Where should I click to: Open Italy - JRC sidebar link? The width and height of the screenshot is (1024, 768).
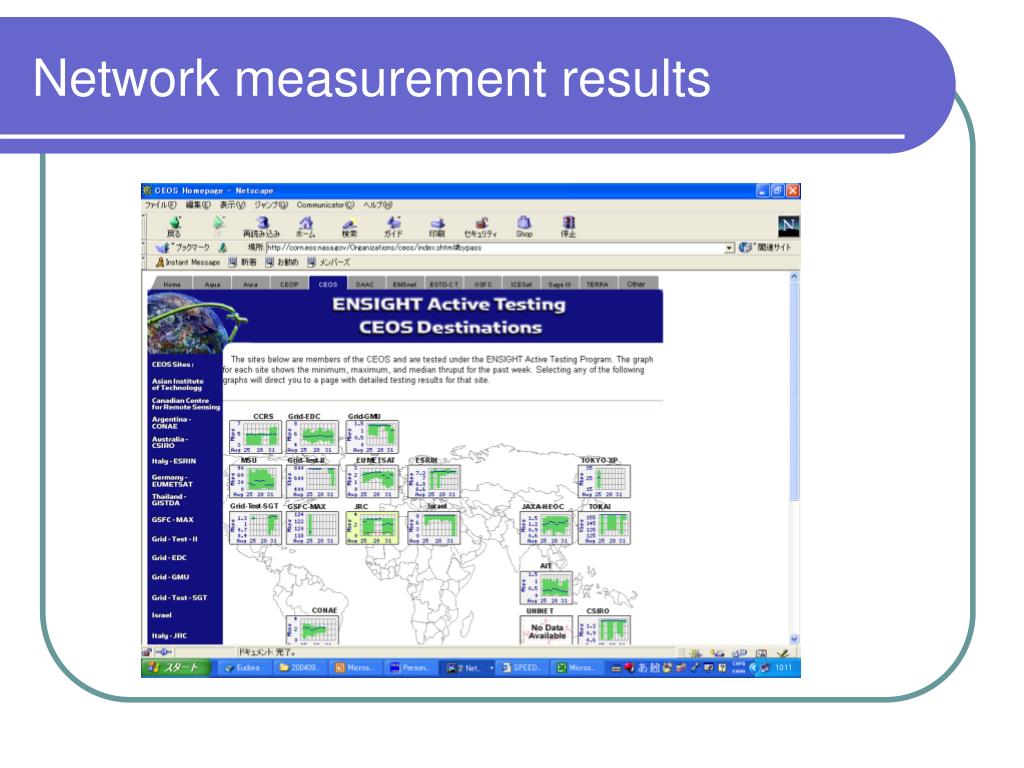[169, 635]
